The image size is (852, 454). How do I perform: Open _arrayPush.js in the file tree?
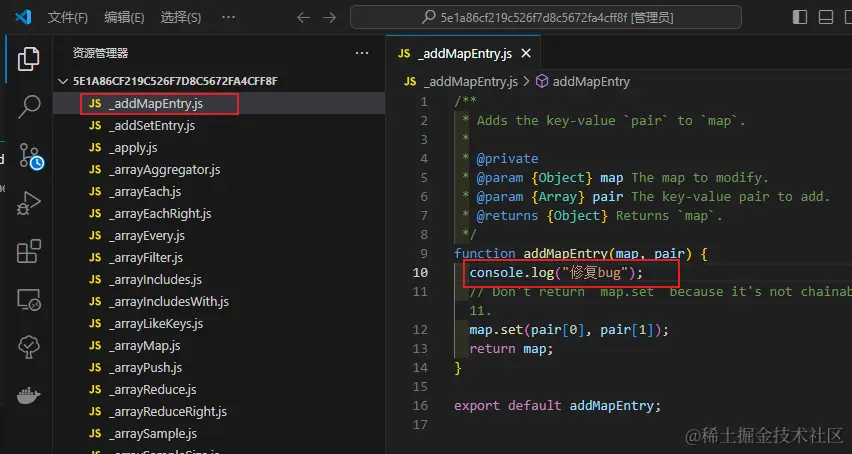[219, 367]
